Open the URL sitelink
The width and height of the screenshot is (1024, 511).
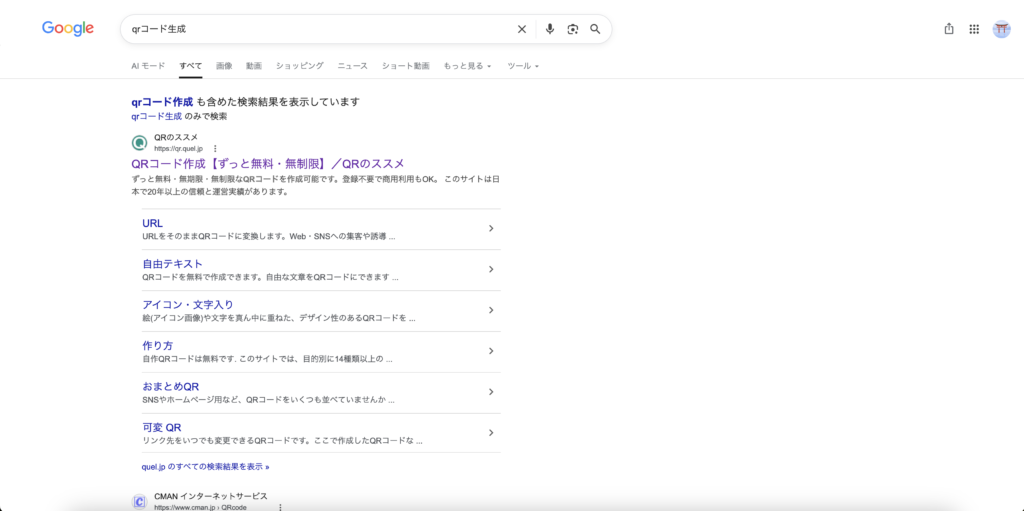coord(153,223)
